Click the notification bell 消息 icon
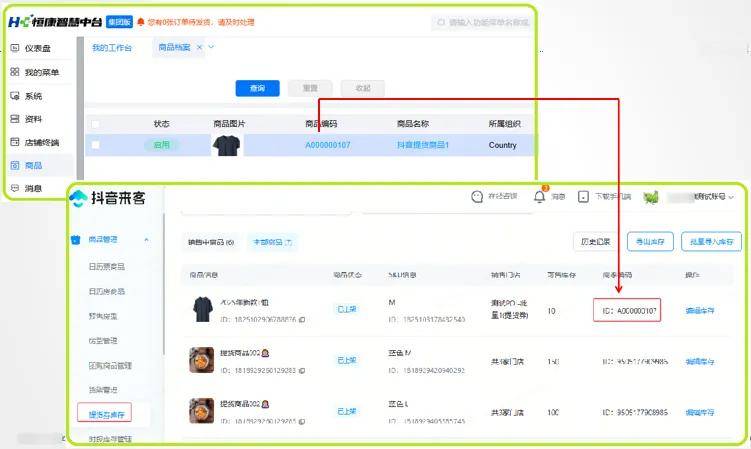The height and width of the screenshot is (449, 751). click(x=540, y=196)
